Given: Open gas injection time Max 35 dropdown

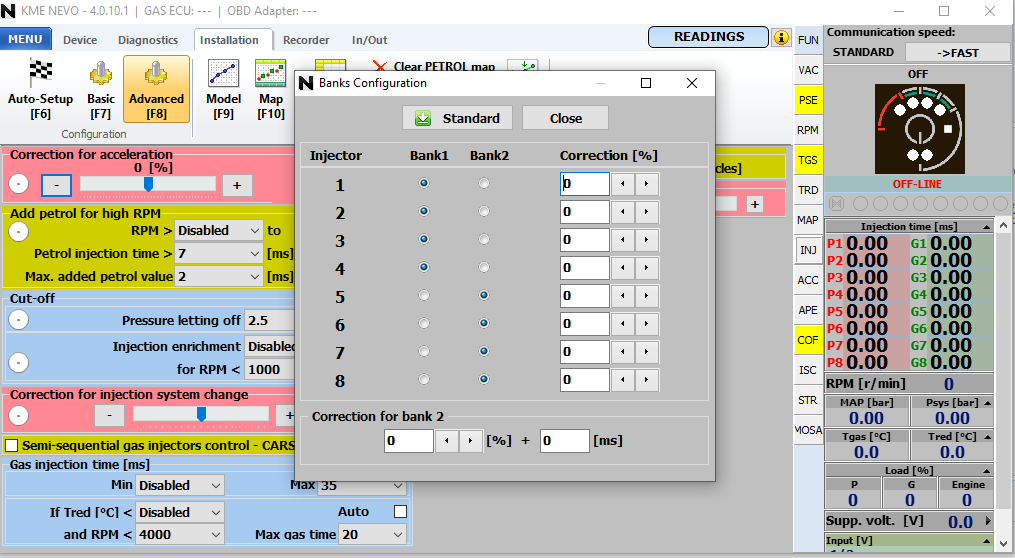Looking at the screenshot, I should click(x=362, y=485).
